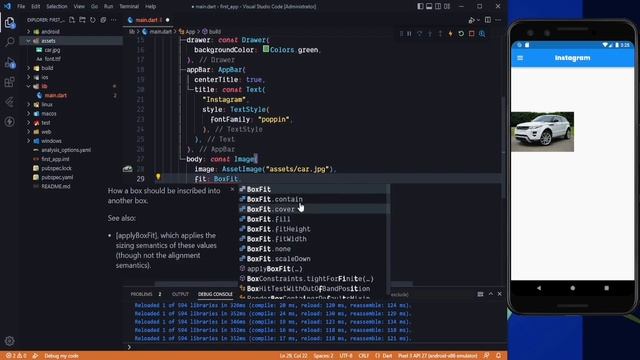Choose BoxFit.contain from suggestions
This screenshot has width=640, height=360.
click(x=314, y=199)
